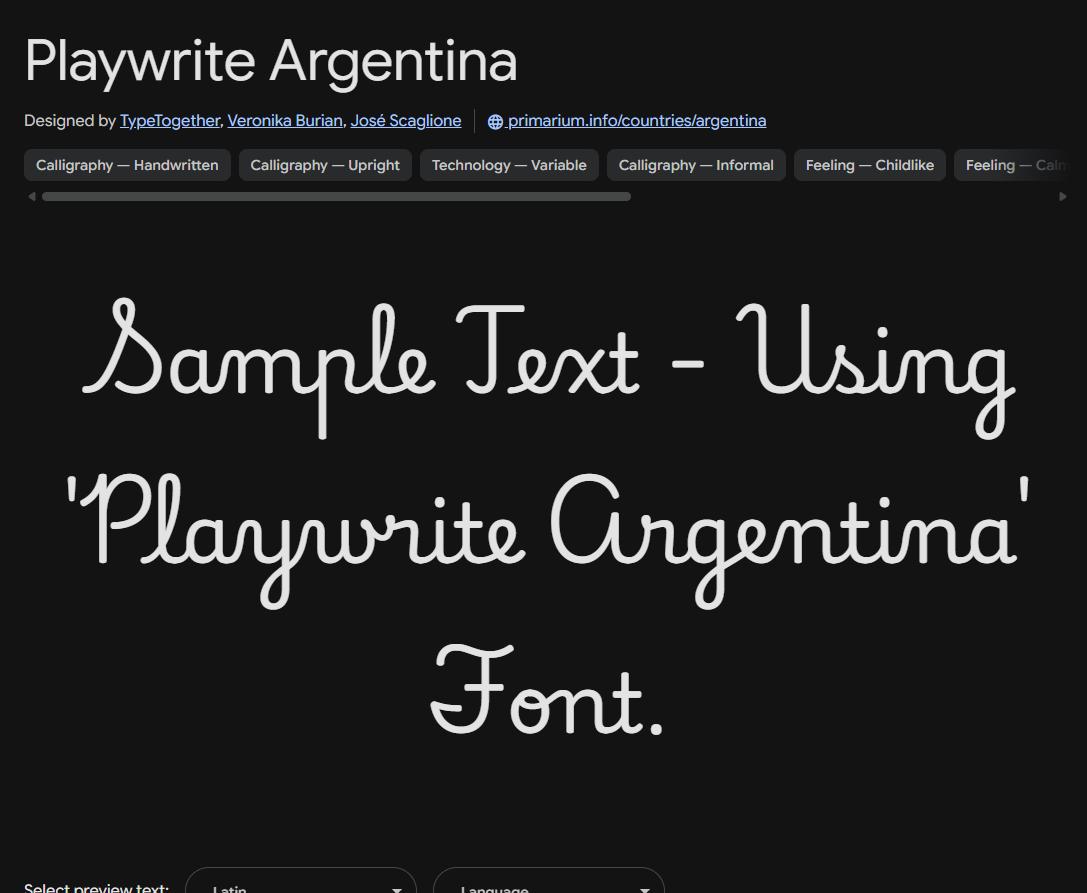Visit primarium.info/countries/argentina link
The image size is (1087, 893).
(636, 121)
